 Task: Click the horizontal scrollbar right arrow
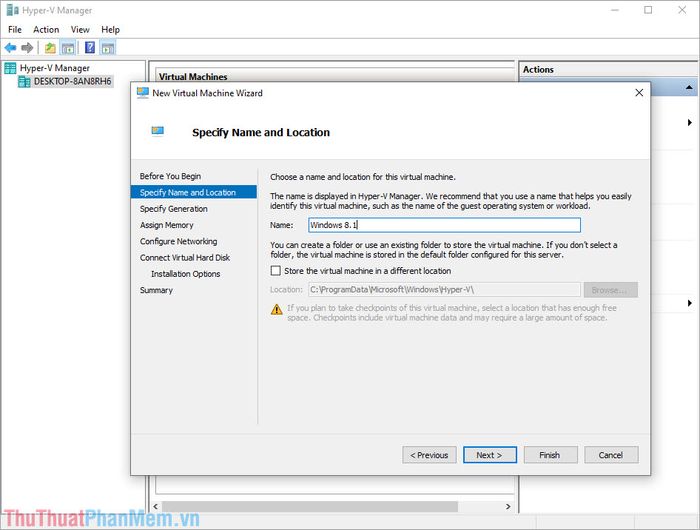coord(508,506)
